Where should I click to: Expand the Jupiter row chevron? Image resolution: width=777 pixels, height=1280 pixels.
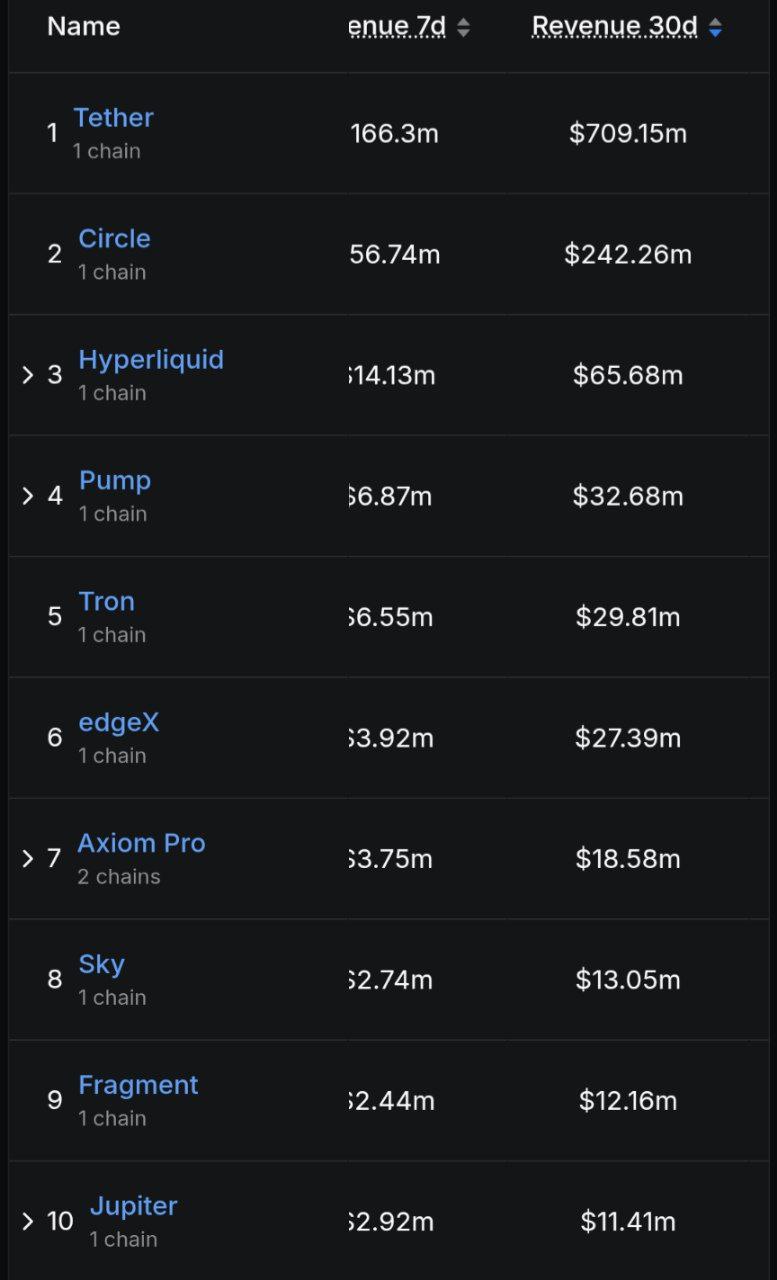pyautogui.click(x=28, y=1221)
